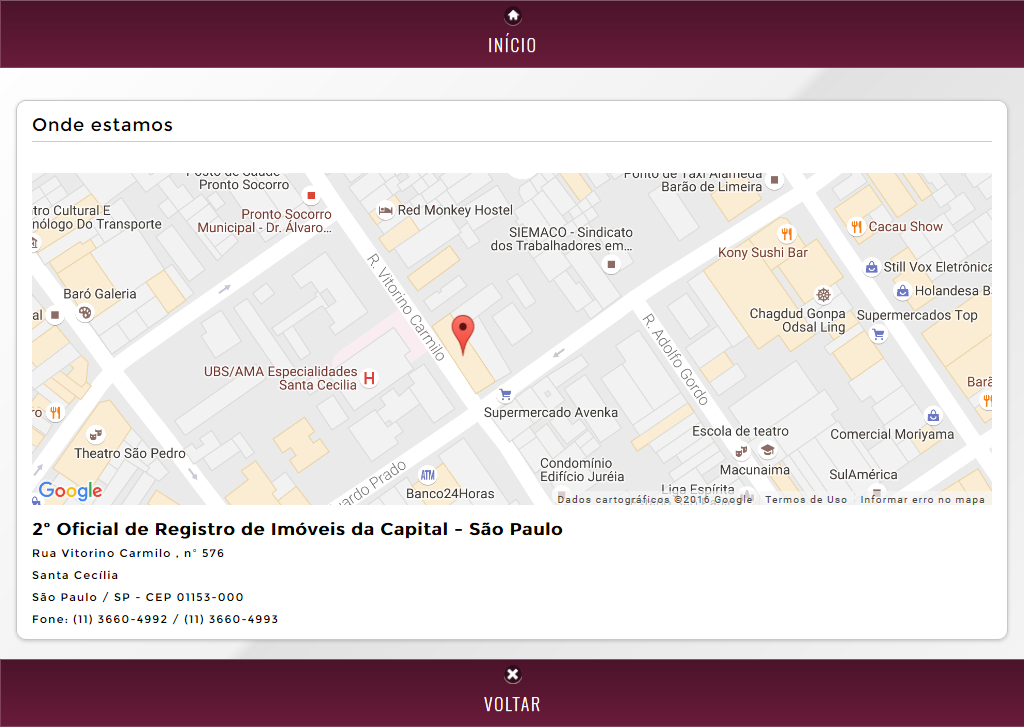
Task: Click the Kony Sushi Bar restaurant icon
Action: (786, 233)
